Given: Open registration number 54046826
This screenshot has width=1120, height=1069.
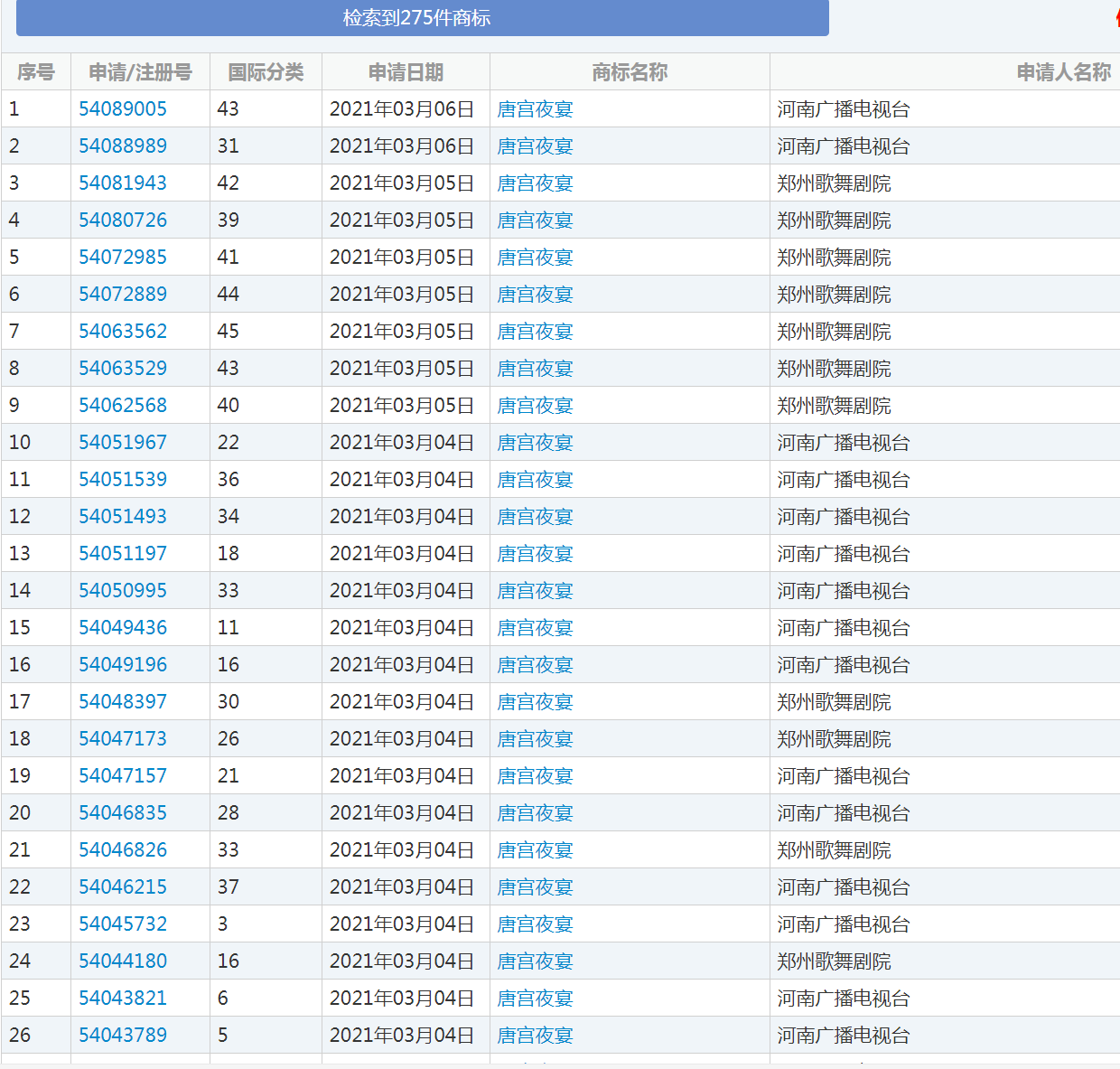Looking at the screenshot, I should 123,850.
